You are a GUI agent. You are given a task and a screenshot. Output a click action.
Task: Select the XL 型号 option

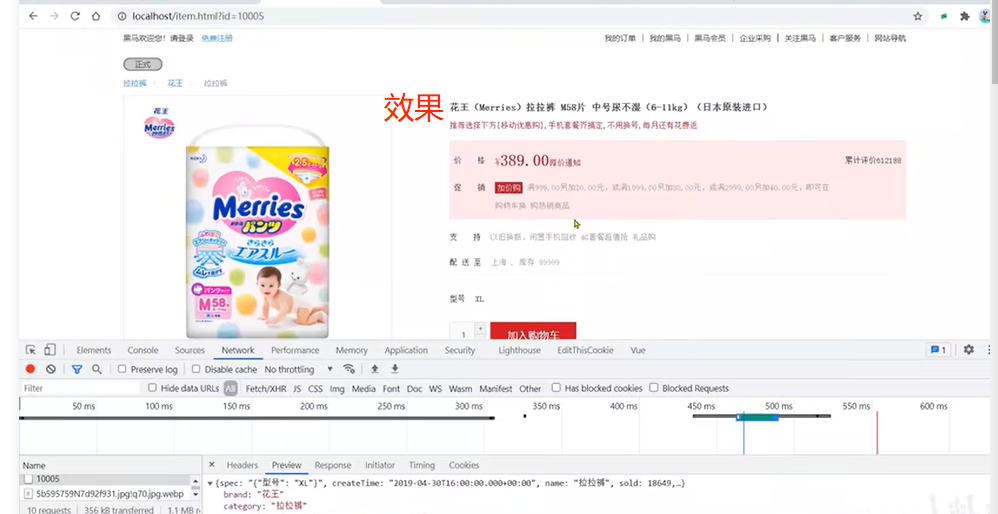point(480,298)
